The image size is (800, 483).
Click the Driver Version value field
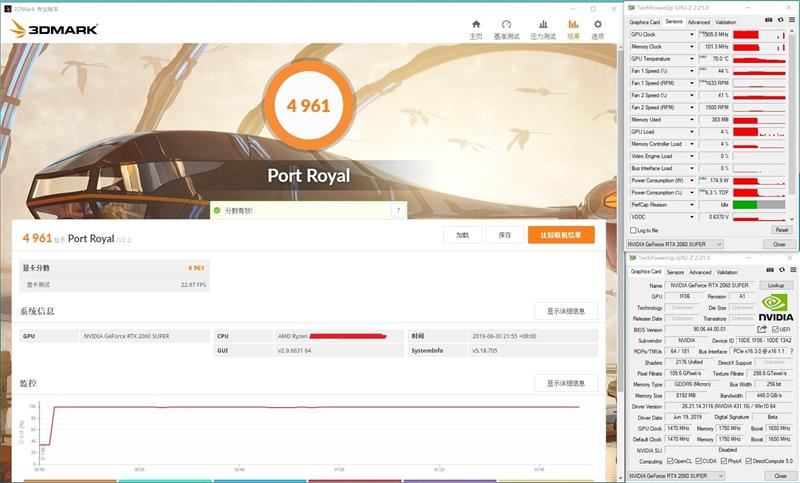(729, 406)
